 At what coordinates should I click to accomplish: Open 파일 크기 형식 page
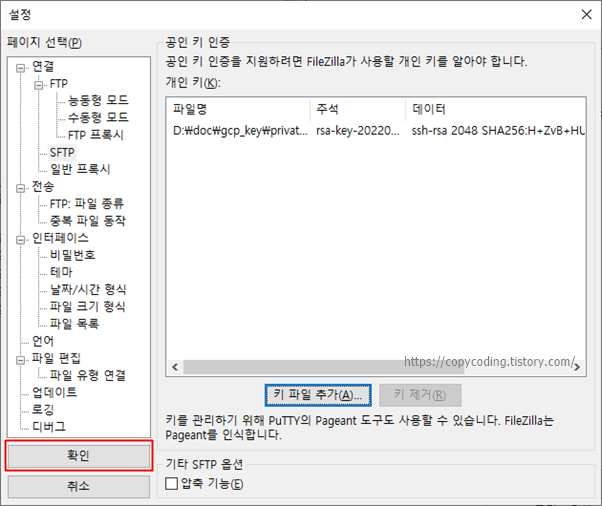click(88, 307)
